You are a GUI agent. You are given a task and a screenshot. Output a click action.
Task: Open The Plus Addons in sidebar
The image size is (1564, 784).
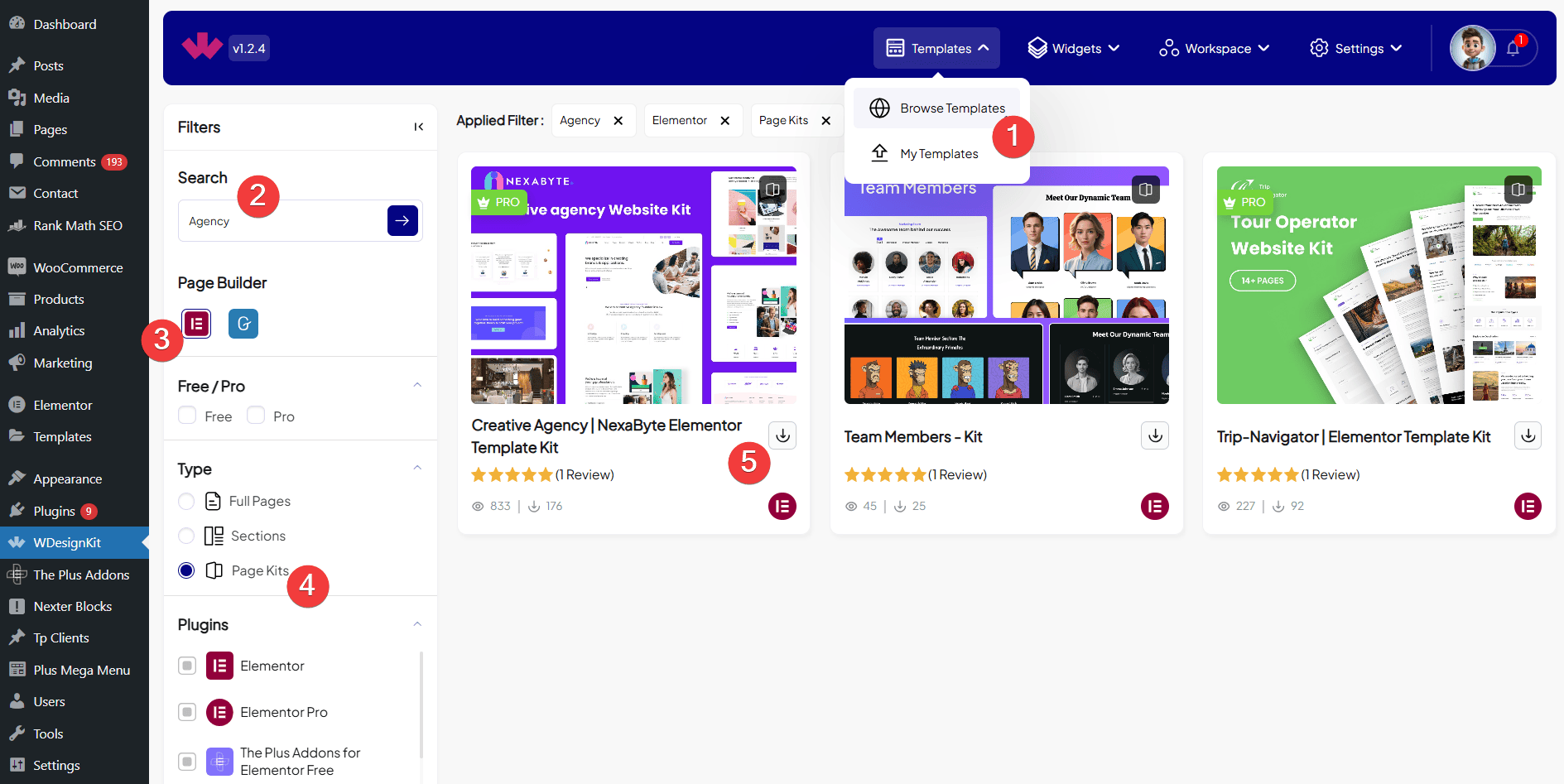(x=81, y=575)
